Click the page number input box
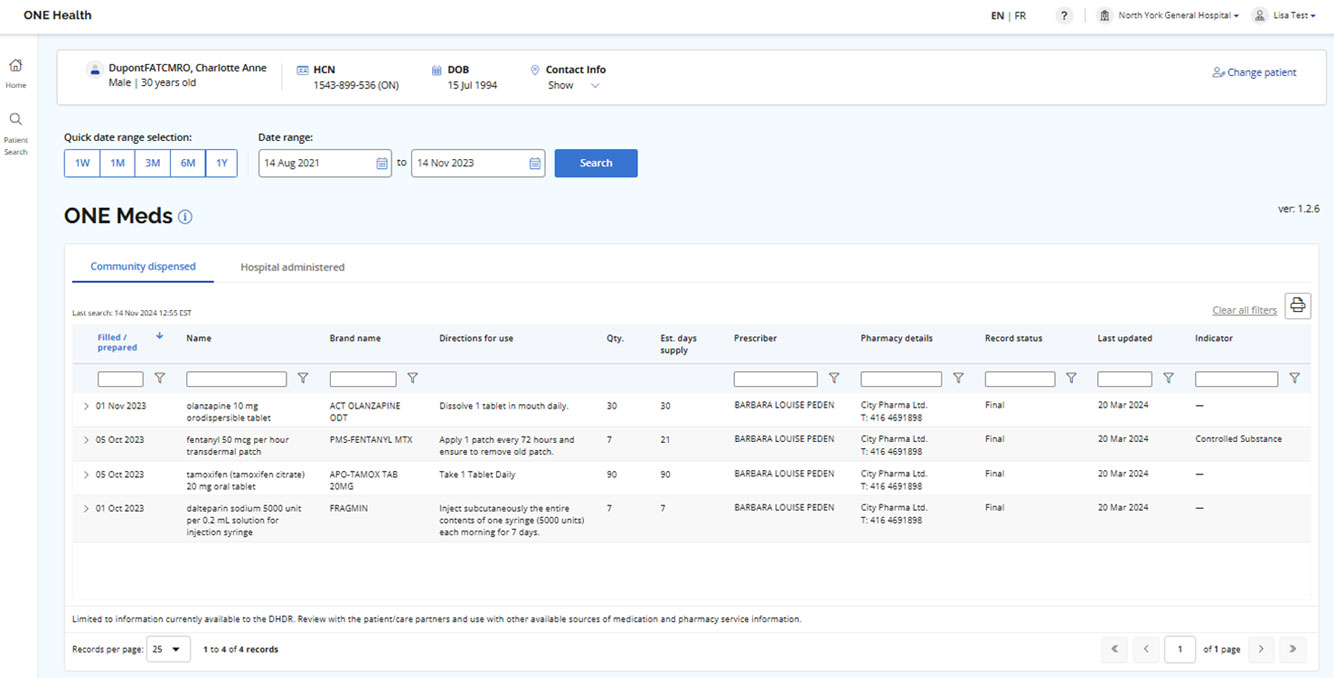The image size is (1334, 678). click(x=1180, y=649)
